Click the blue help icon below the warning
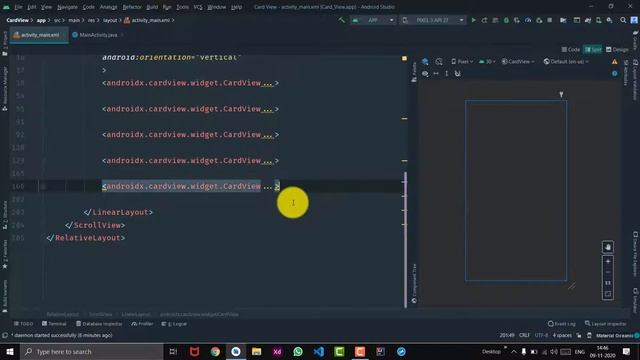 pos(614,73)
